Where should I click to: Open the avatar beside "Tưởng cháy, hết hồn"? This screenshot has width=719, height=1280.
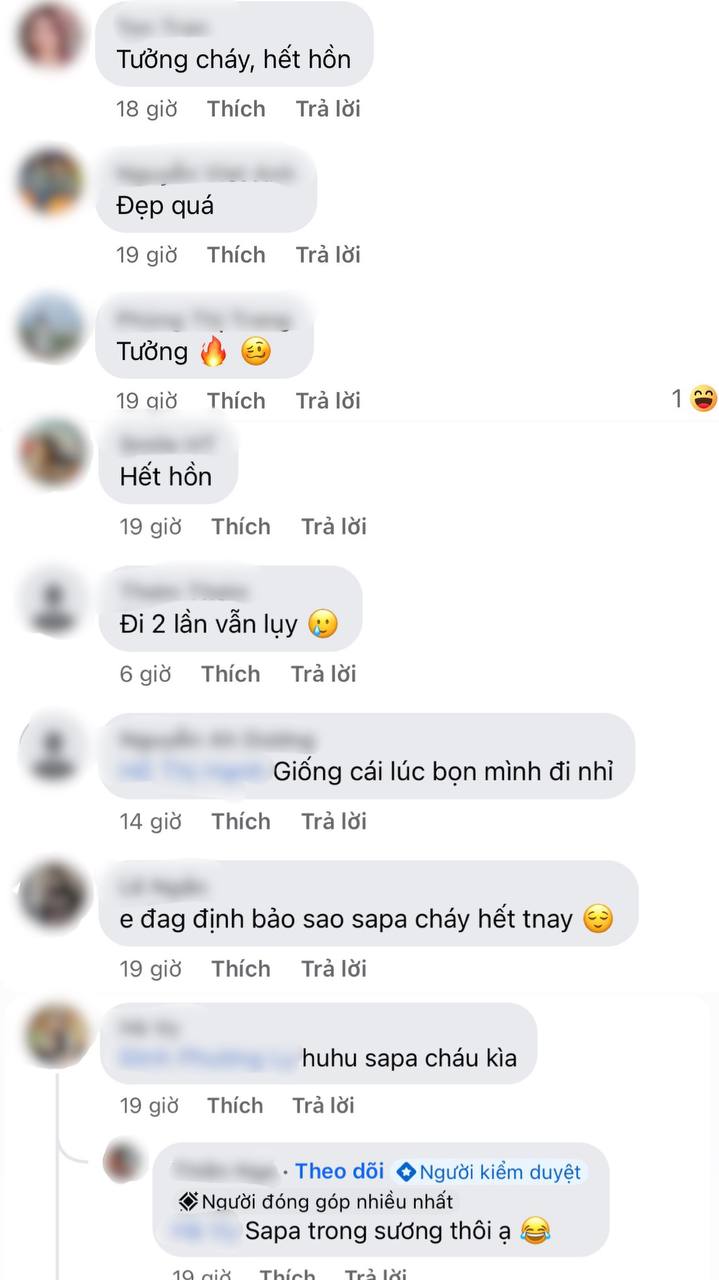tap(51, 36)
